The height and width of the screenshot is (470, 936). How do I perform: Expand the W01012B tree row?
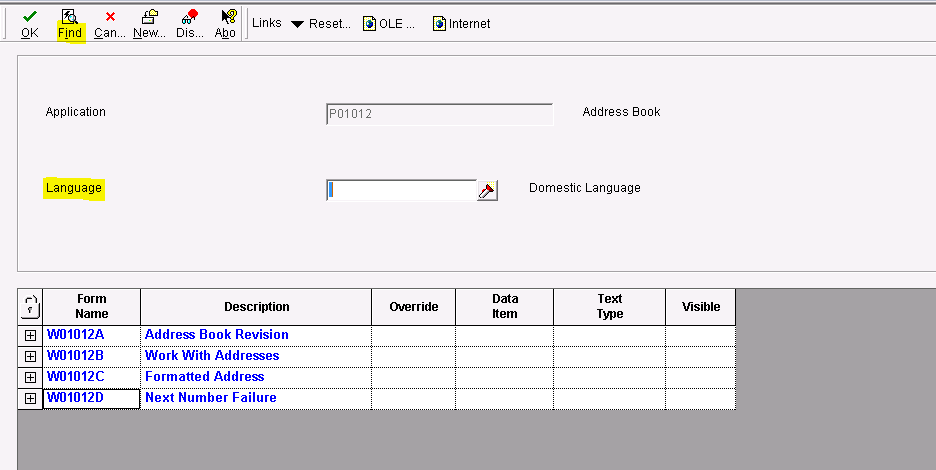30,356
